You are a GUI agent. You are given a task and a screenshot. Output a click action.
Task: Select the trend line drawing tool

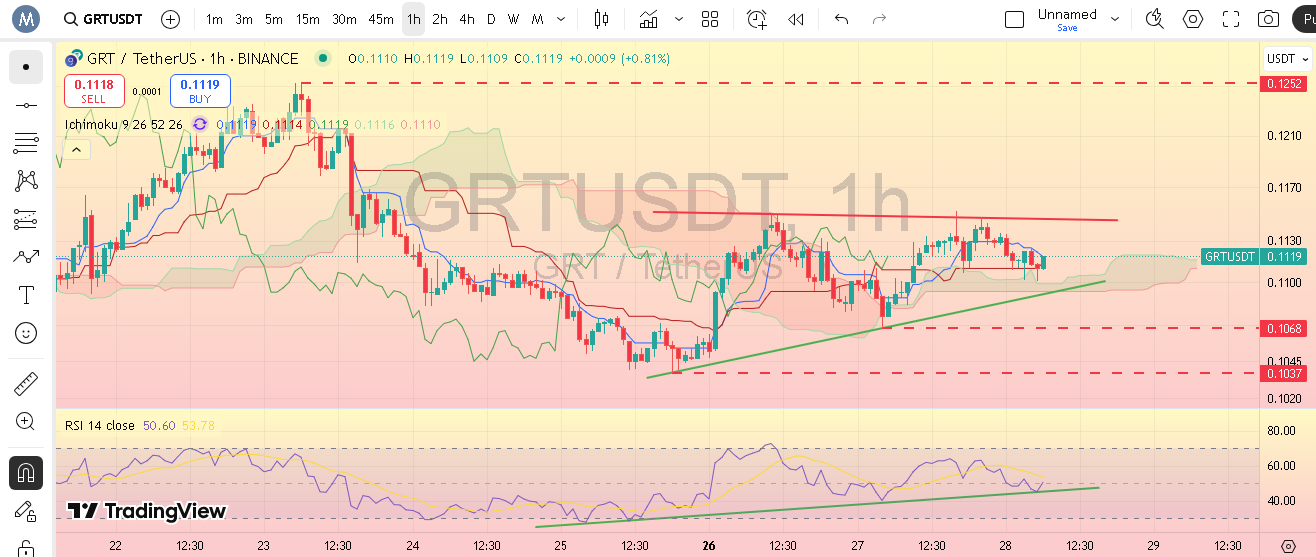[26, 105]
